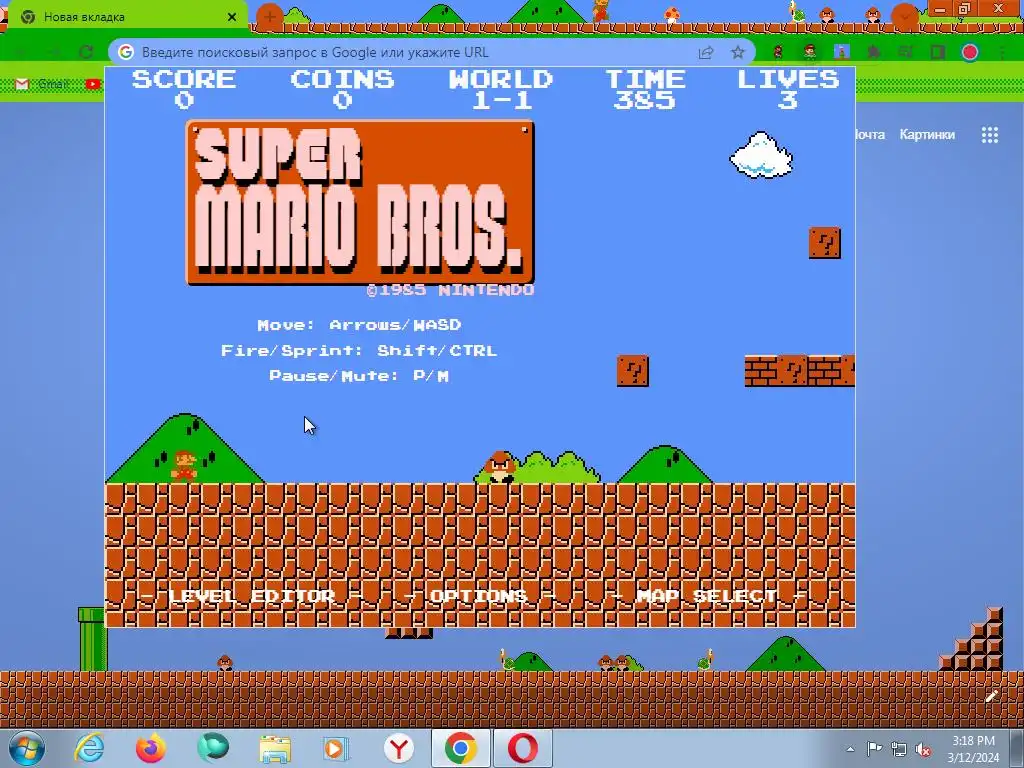
Task: Click the uppermost question block near the cloud
Action: [825, 243]
